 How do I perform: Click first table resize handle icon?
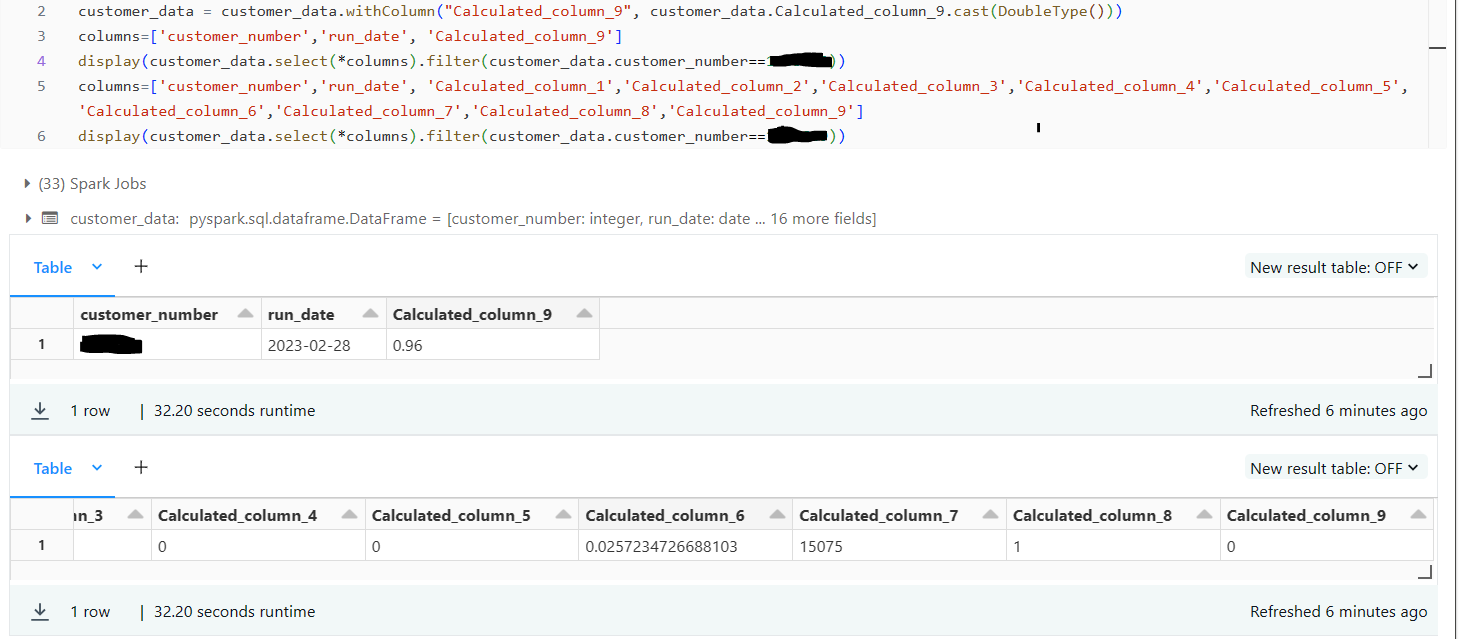pyautogui.click(x=1425, y=371)
